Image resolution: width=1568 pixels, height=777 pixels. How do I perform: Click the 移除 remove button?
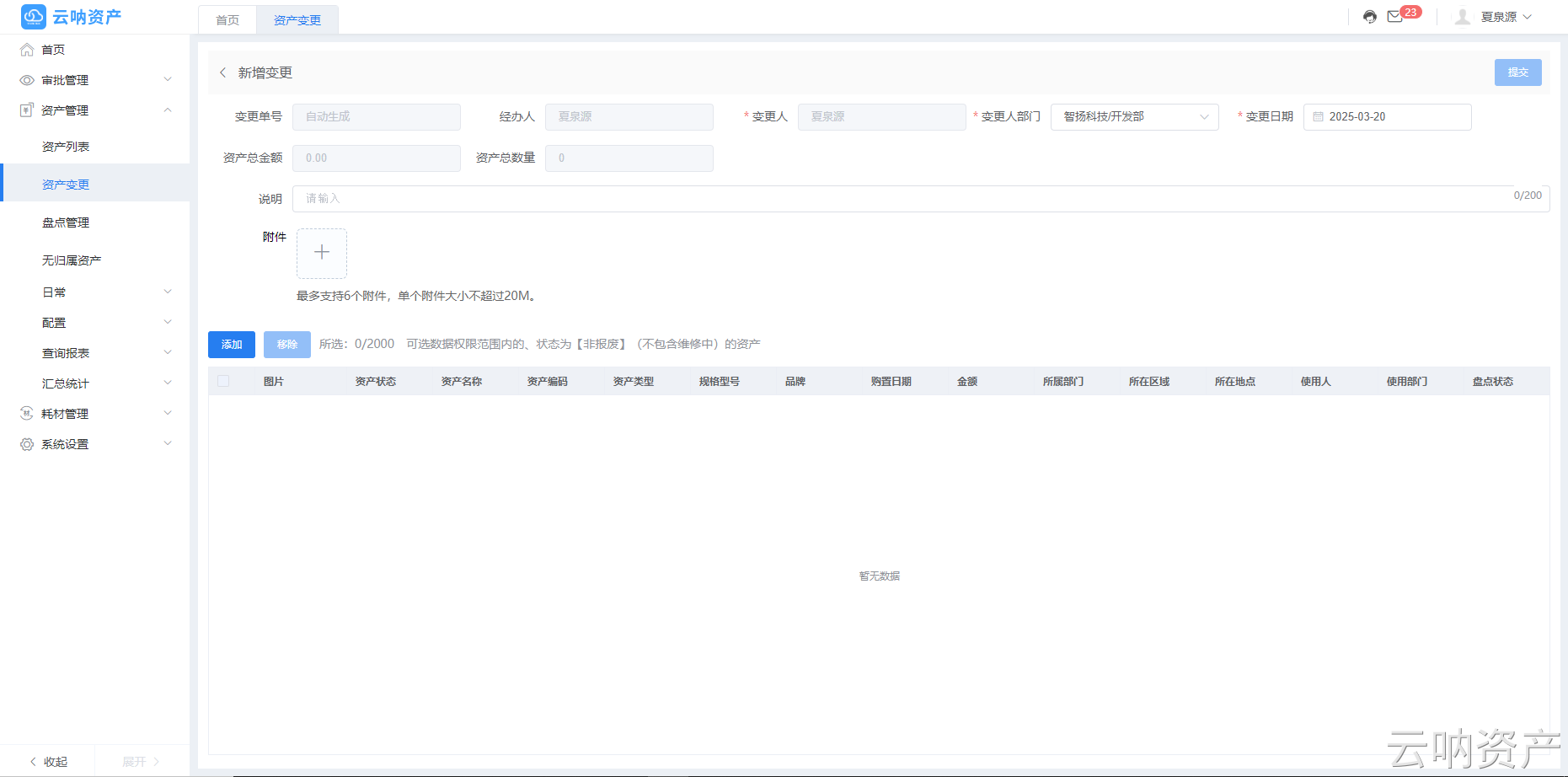(287, 345)
